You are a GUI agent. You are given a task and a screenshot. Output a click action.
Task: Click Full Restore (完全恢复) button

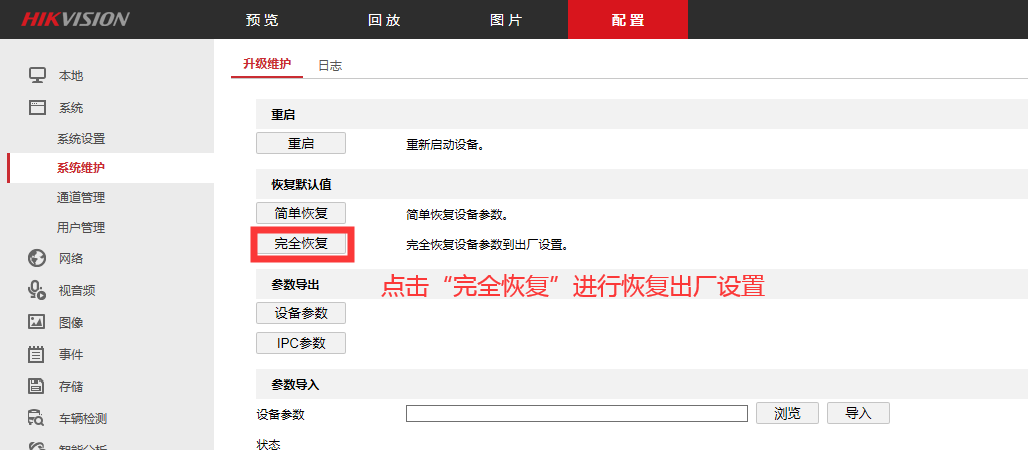pyautogui.click(x=301, y=243)
